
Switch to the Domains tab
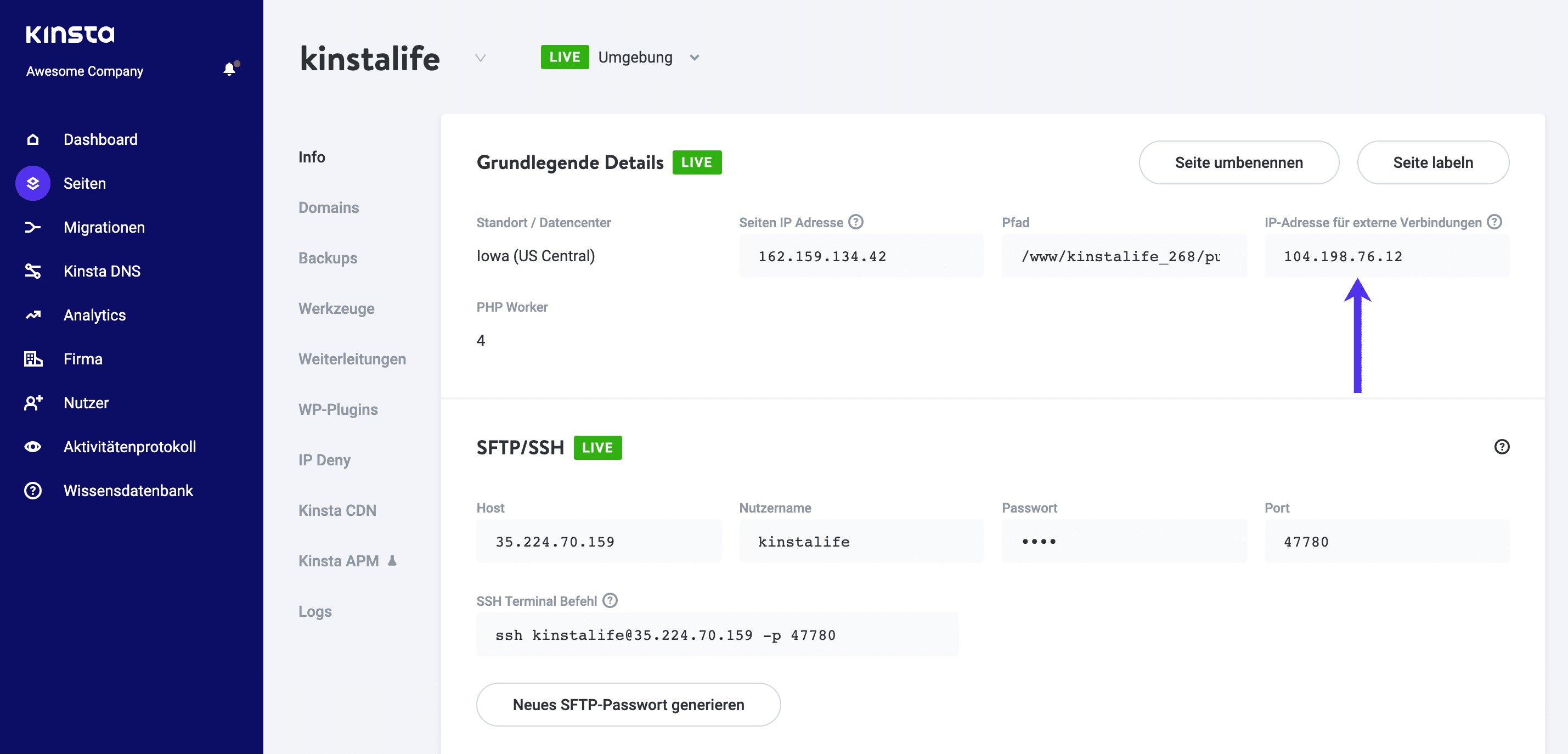tap(328, 207)
